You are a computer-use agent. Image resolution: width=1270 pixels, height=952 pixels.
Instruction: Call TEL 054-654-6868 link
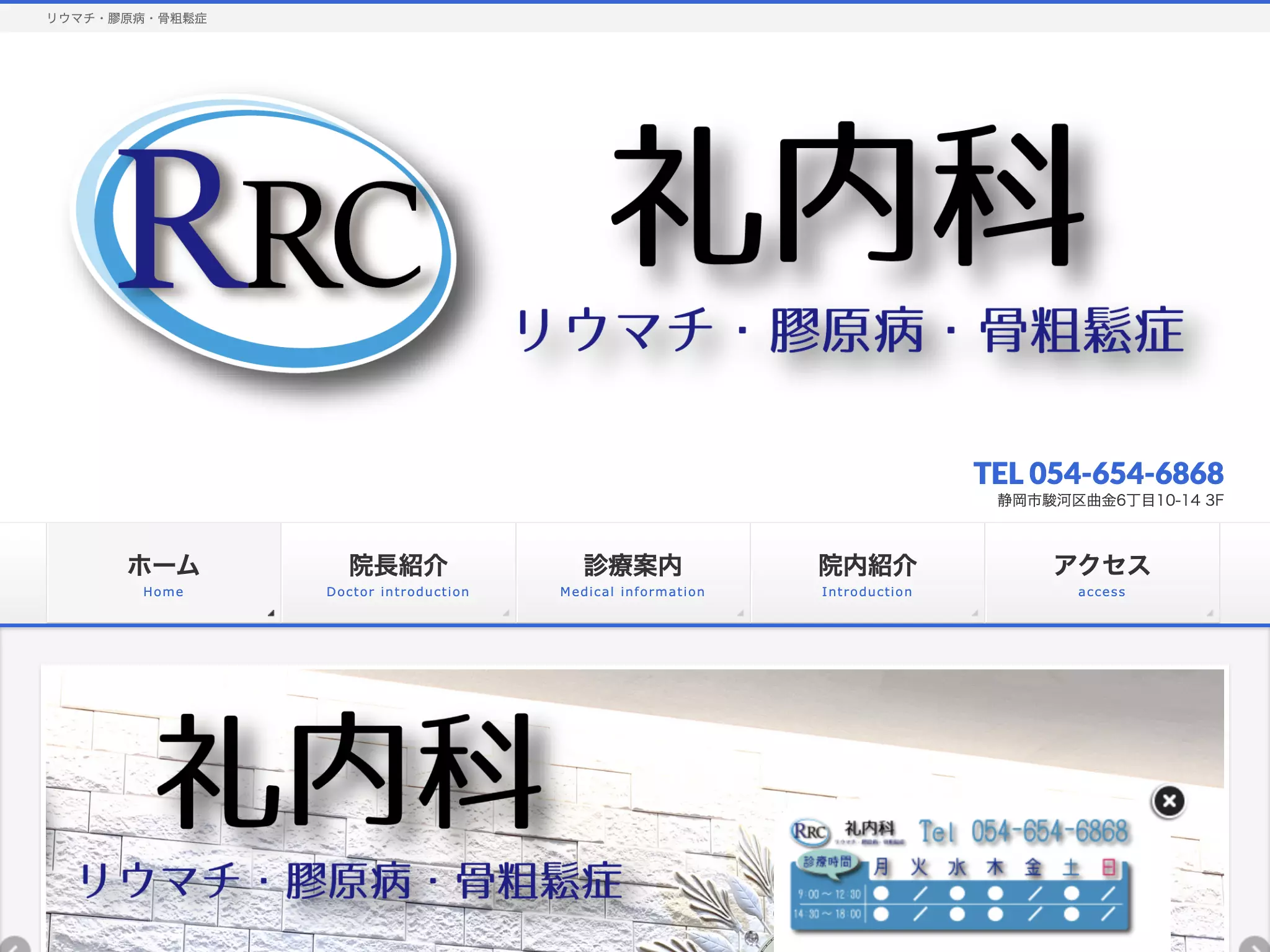[1098, 474]
